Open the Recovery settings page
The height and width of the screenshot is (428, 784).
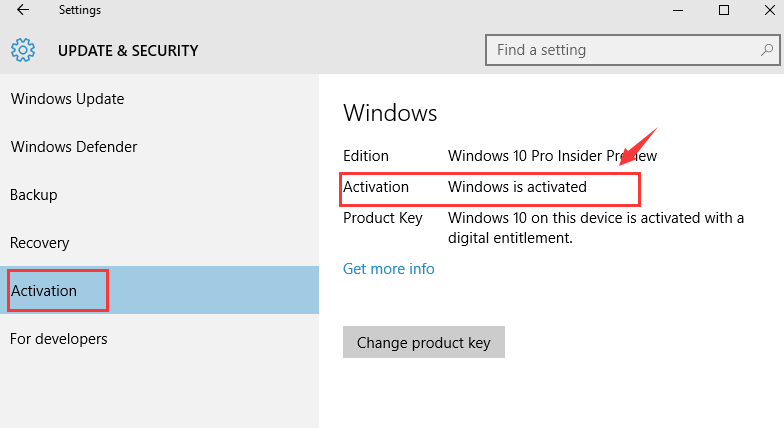pyautogui.click(x=40, y=243)
